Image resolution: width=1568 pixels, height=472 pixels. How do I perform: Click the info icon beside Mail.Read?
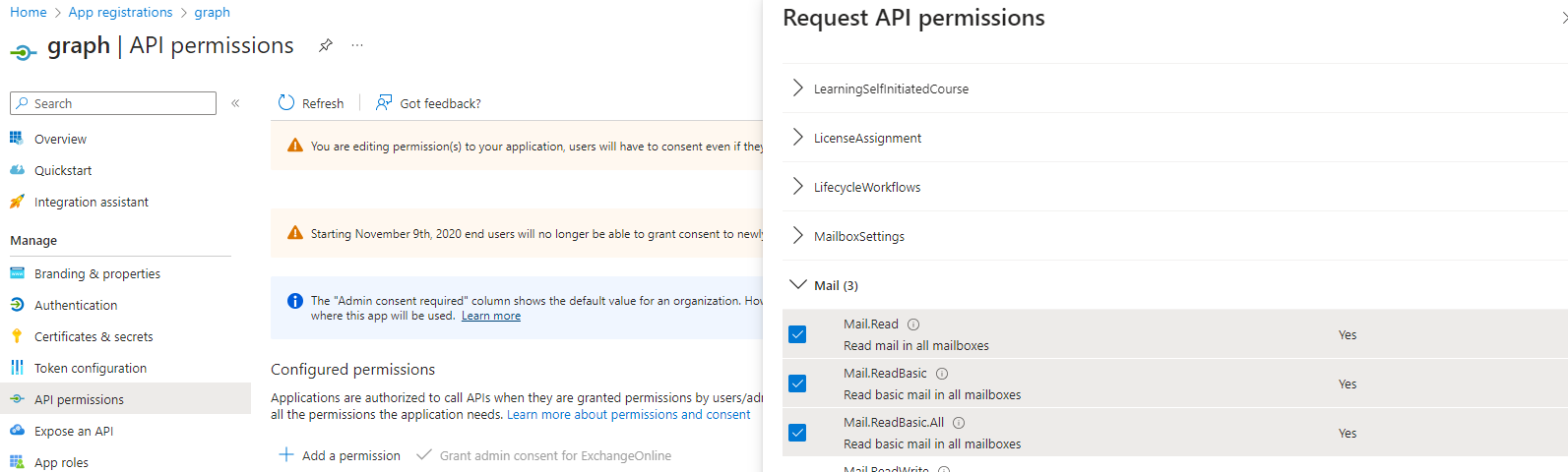(x=913, y=324)
